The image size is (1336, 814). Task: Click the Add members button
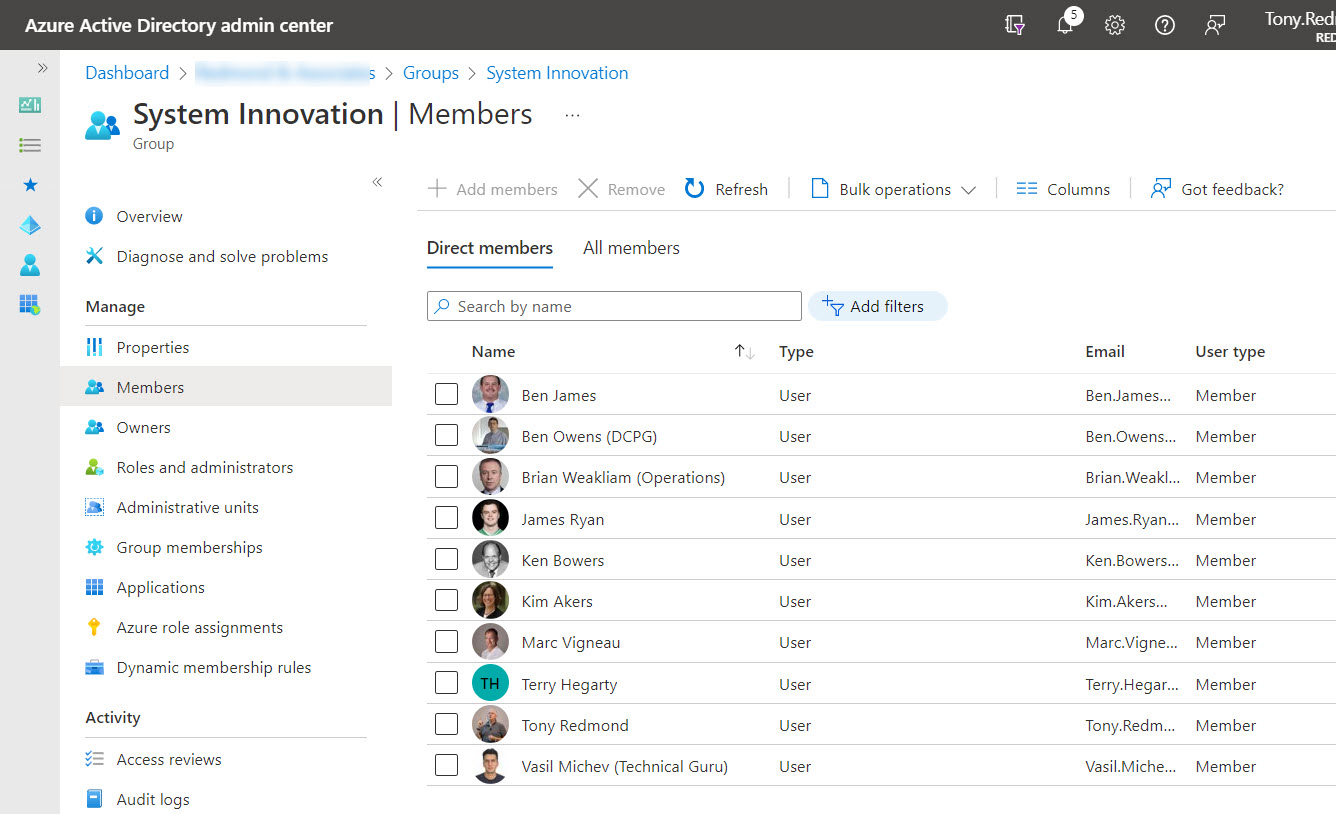click(x=492, y=189)
